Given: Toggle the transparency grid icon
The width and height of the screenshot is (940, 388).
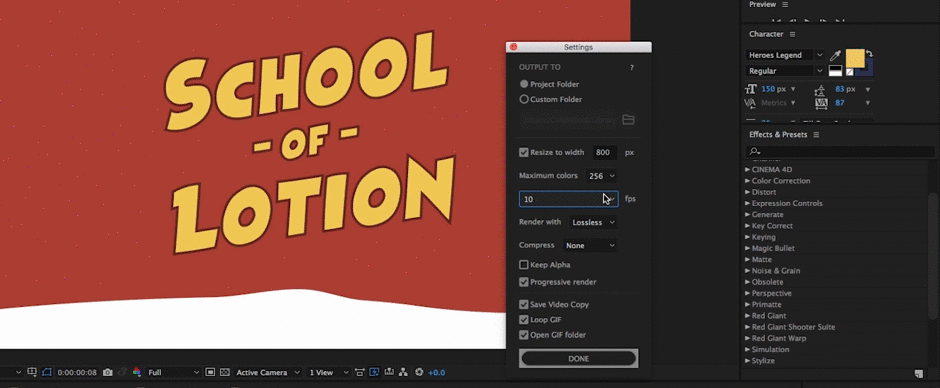Looking at the screenshot, I should pyautogui.click(x=225, y=372).
